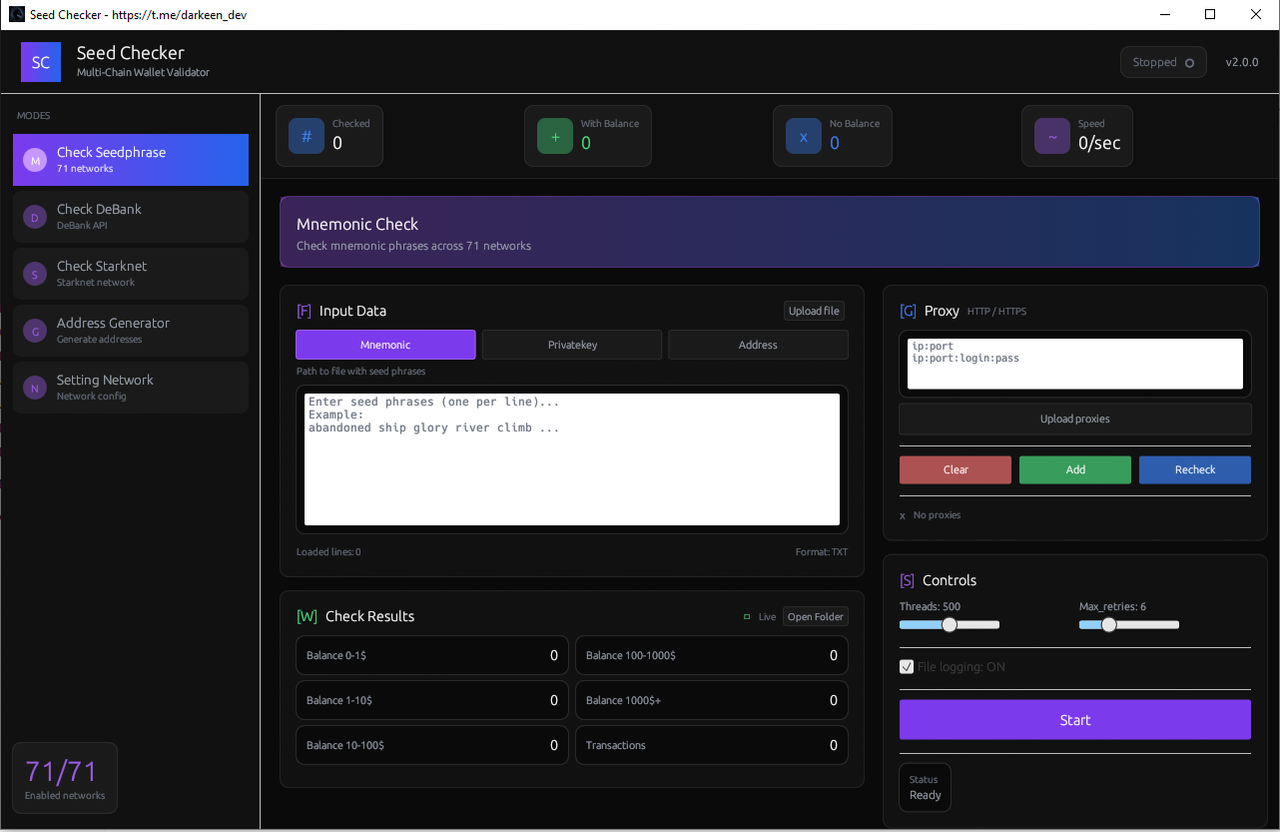1280x832 pixels.
Task: Open Folder for check results
Action: [815, 616]
